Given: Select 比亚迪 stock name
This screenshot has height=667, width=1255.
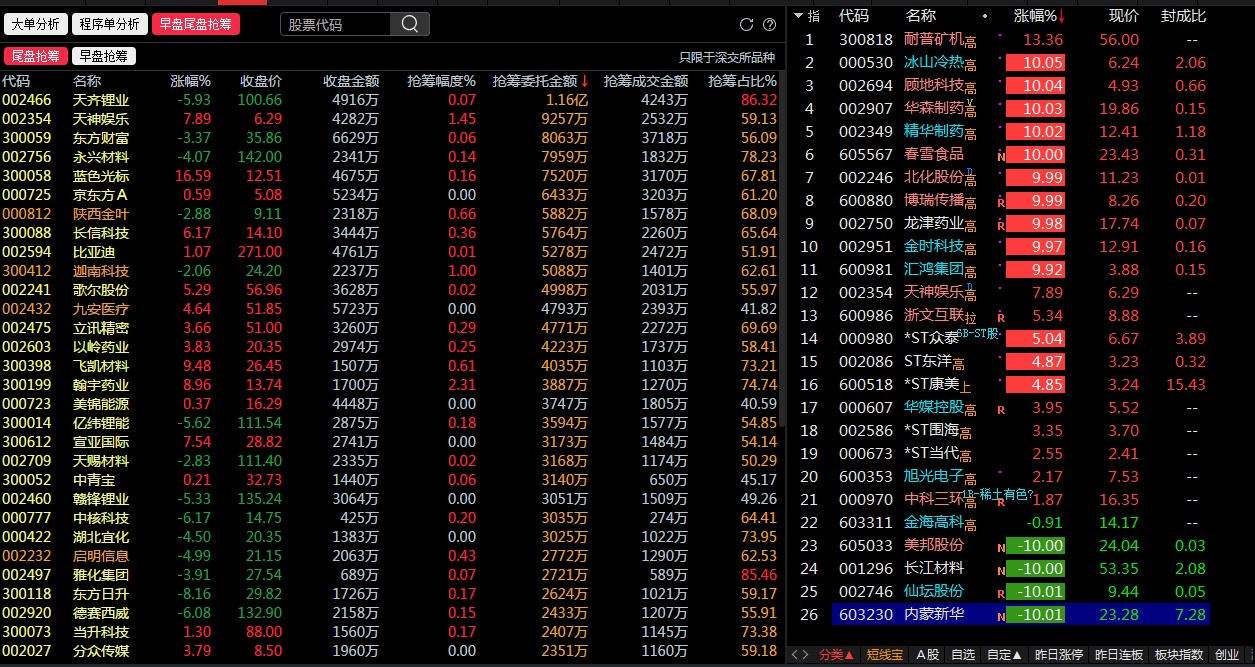Looking at the screenshot, I should tap(94, 252).
